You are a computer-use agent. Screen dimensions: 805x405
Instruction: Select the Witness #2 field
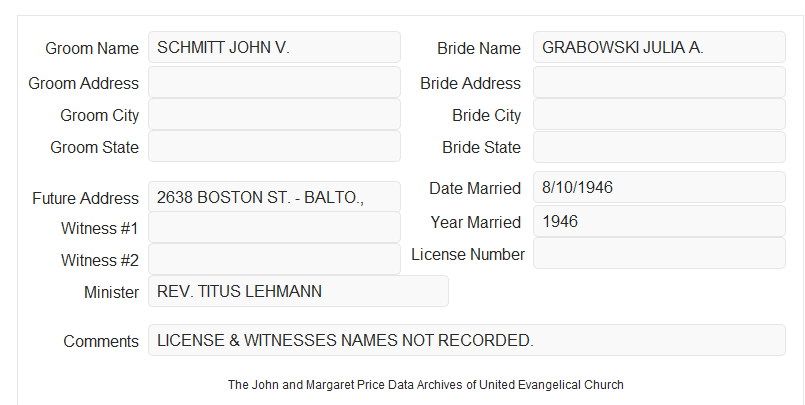tap(274, 259)
